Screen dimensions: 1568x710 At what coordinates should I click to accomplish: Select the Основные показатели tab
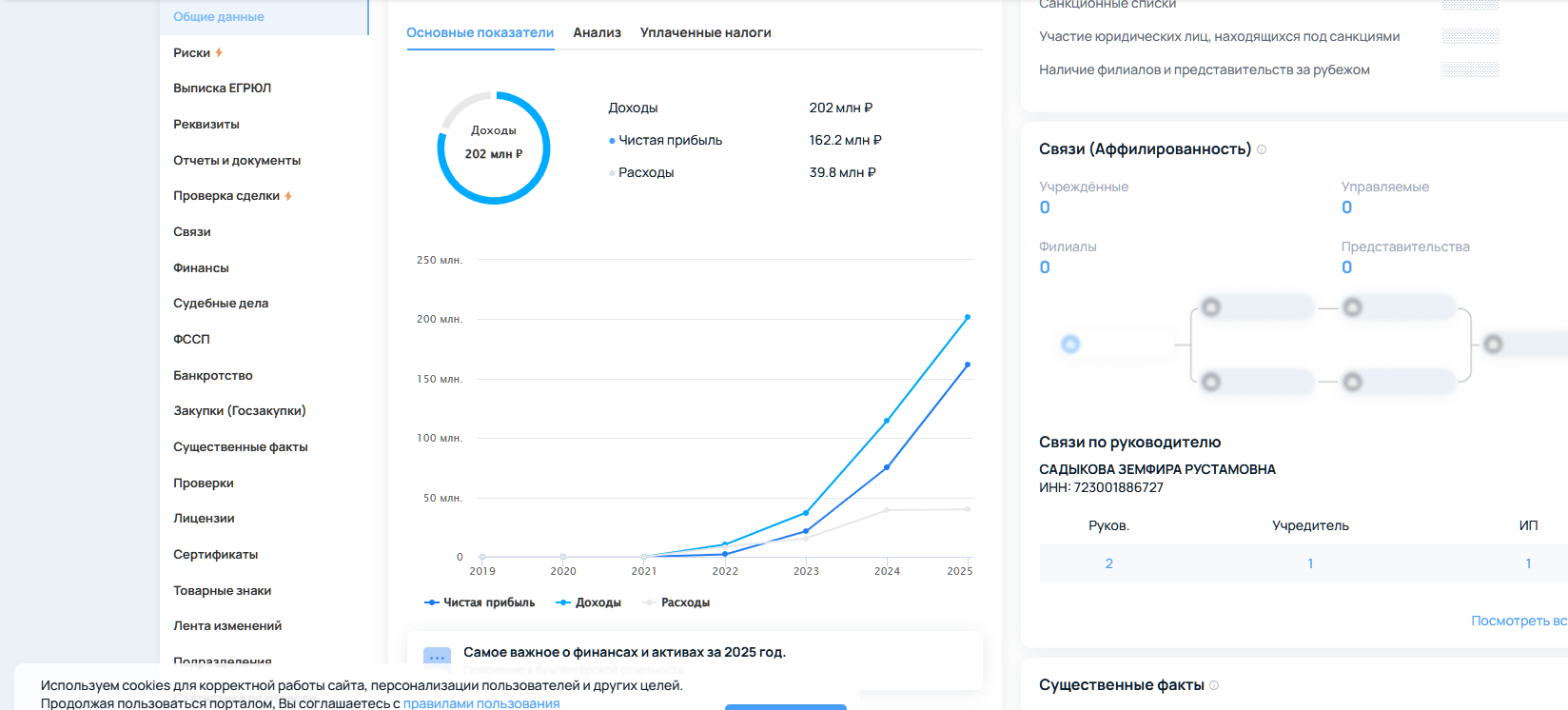pos(480,32)
